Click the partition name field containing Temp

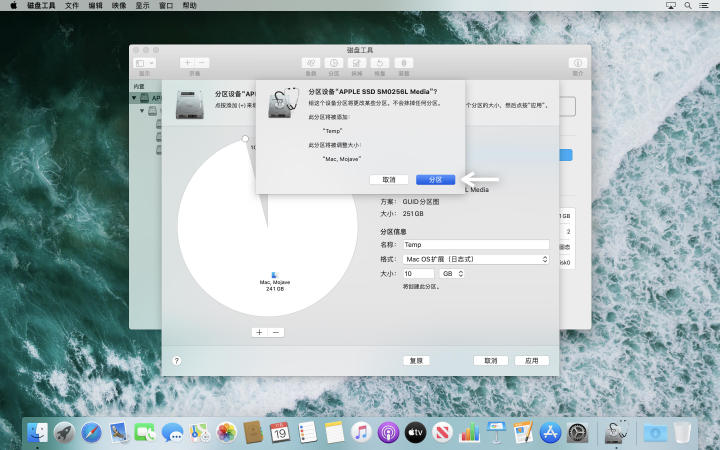click(476, 245)
